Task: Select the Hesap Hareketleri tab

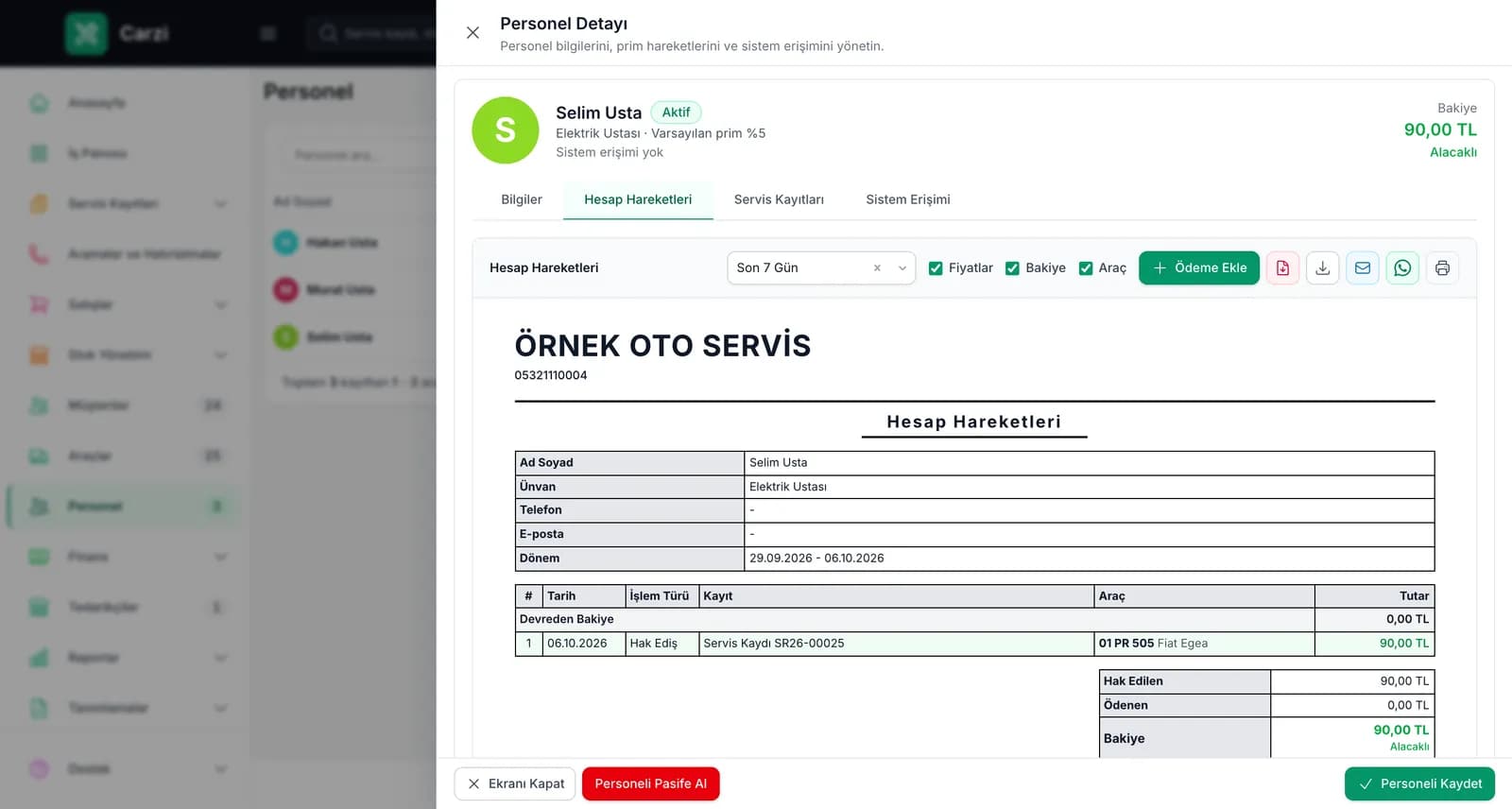Action: point(638,199)
